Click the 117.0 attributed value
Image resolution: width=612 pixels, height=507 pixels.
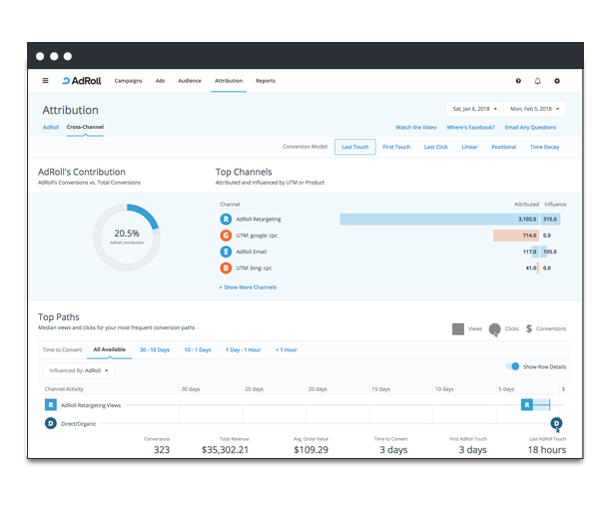[529, 252]
